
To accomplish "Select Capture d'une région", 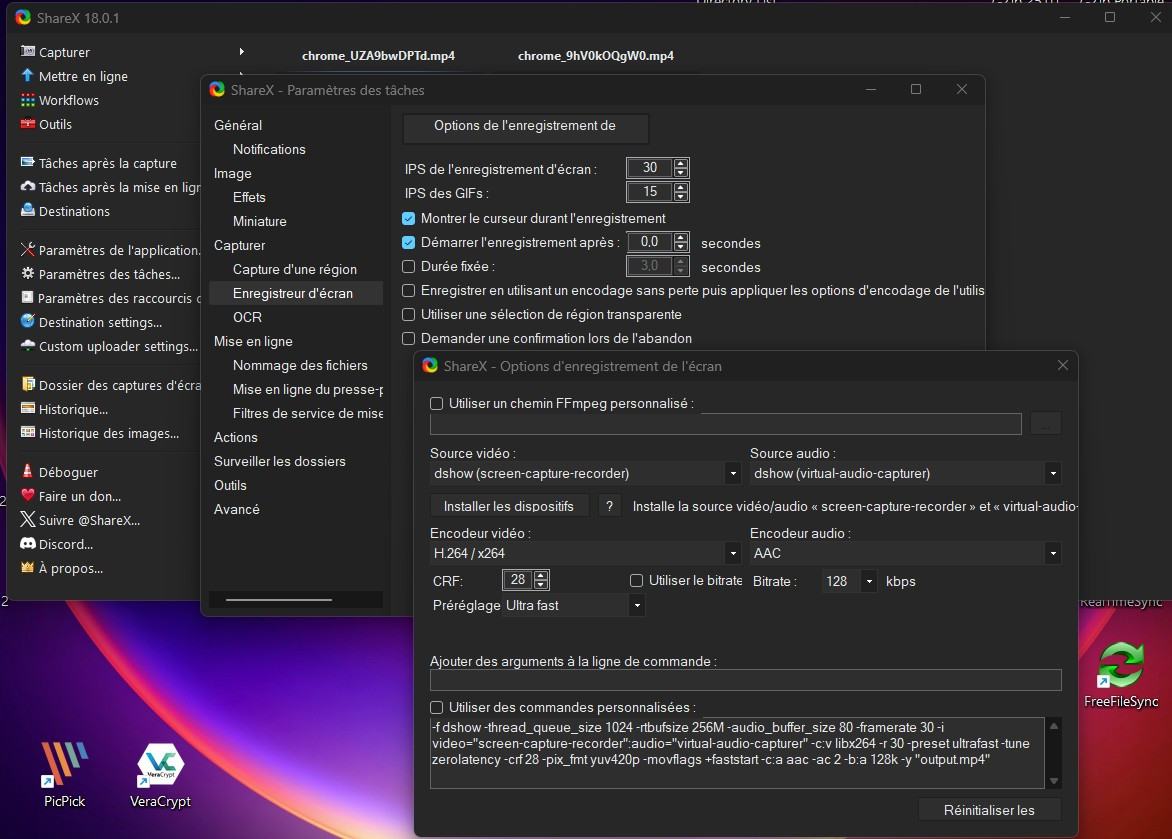I will (294, 269).
